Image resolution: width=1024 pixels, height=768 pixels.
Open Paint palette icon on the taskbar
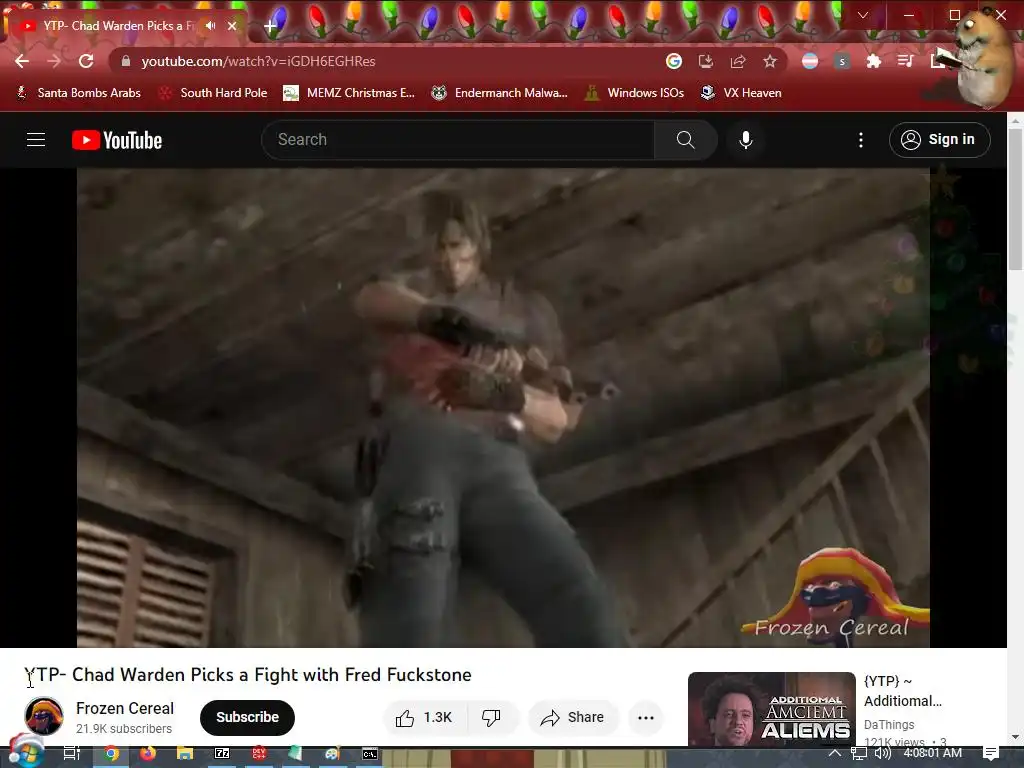point(332,754)
